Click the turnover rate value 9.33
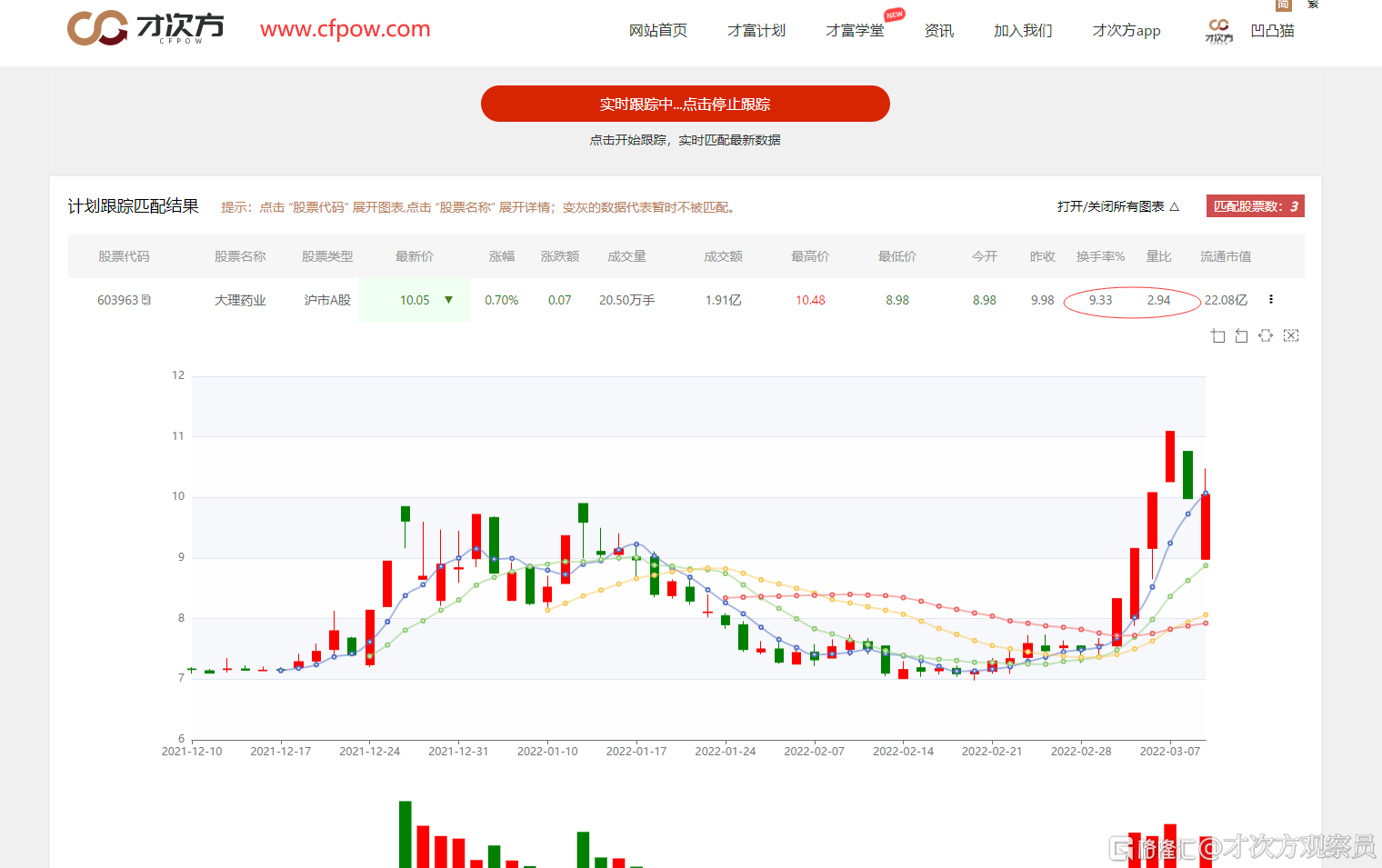Screen dimensions: 1382x868 [1101, 300]
